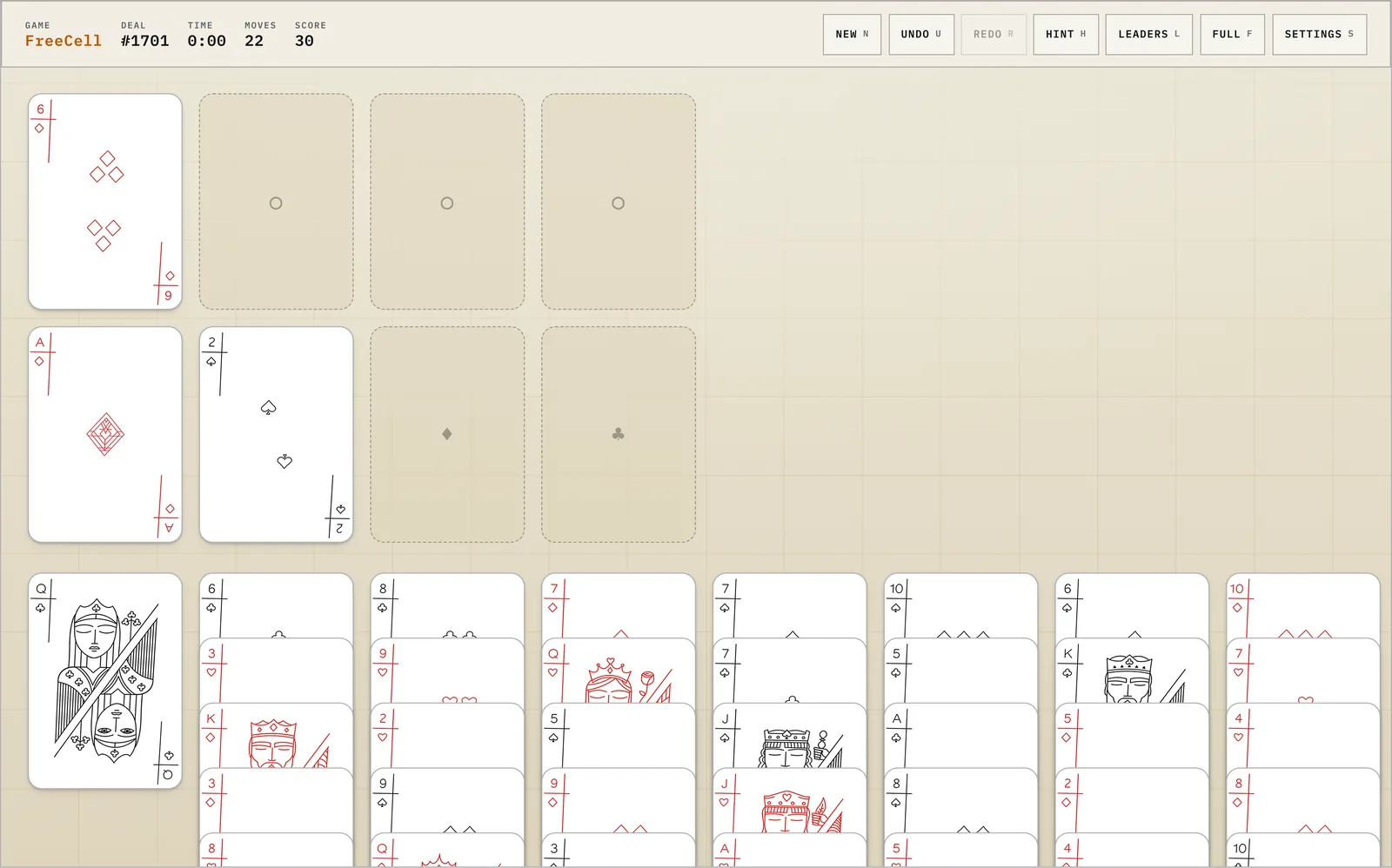The image size is (1392, 868).
Task: Select the 8 of spades card
Action: click(961, 800)
